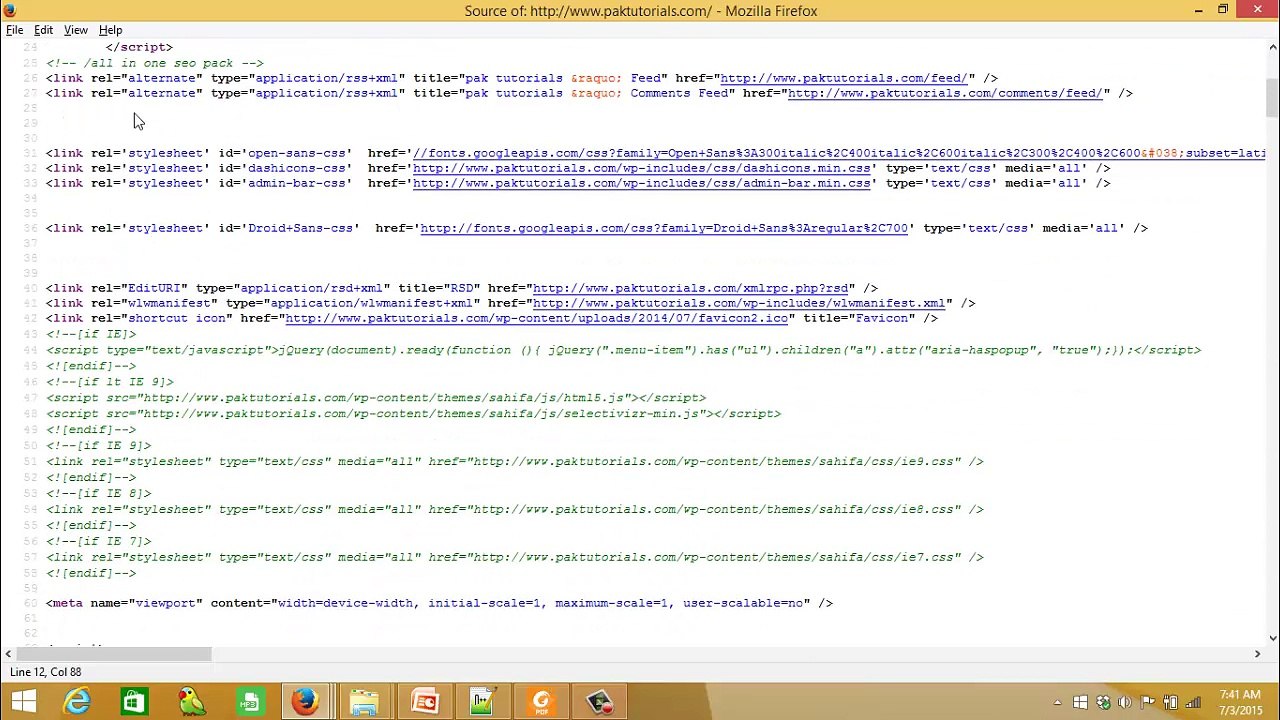
Task: Open the File menu
Action: [15, 30]
